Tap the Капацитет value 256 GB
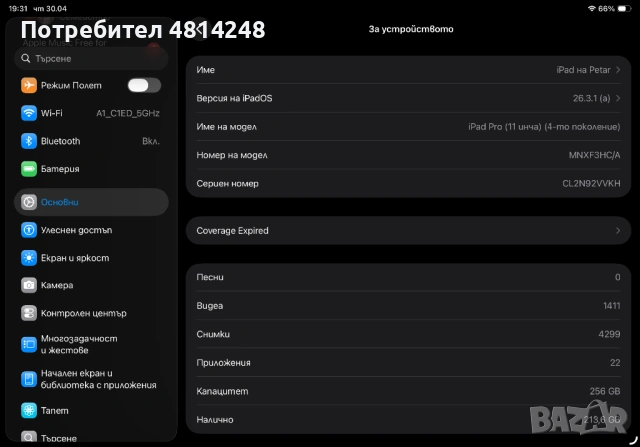Screen dimensions: 640x447 [605, 391]
